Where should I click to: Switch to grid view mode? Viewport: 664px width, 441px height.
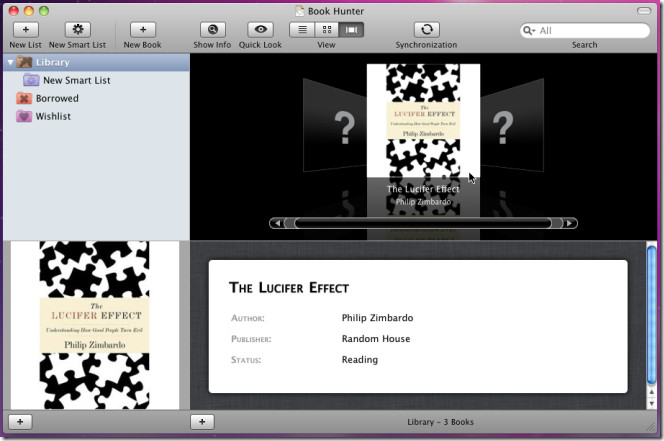tap(327, 30)
